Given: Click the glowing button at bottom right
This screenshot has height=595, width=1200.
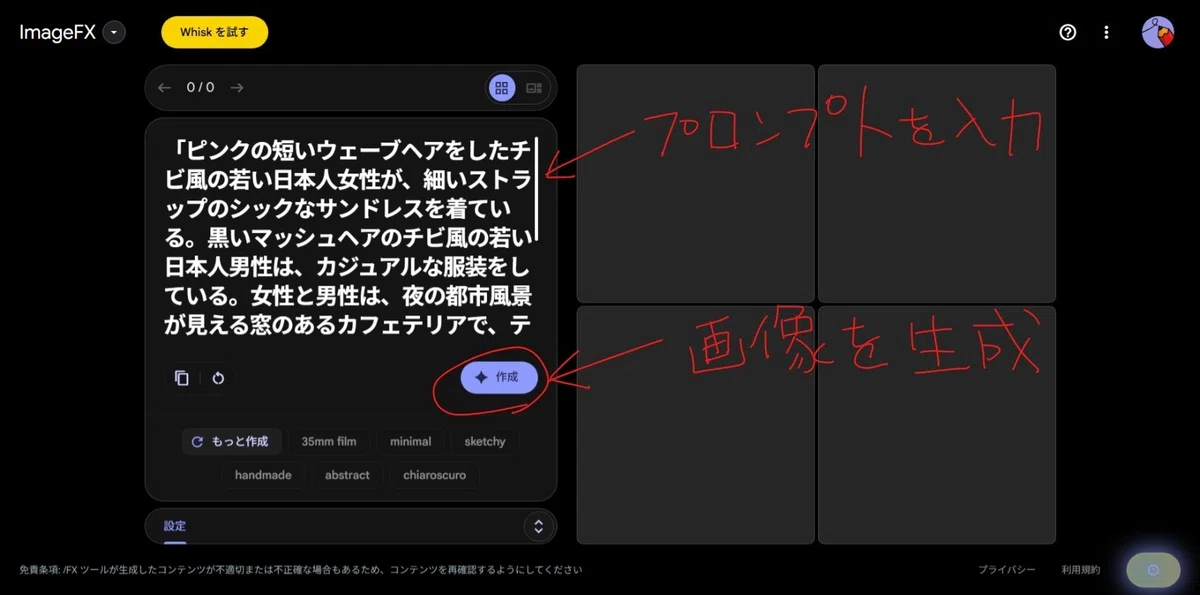Looking at the screenshot, I should 1153,569.
